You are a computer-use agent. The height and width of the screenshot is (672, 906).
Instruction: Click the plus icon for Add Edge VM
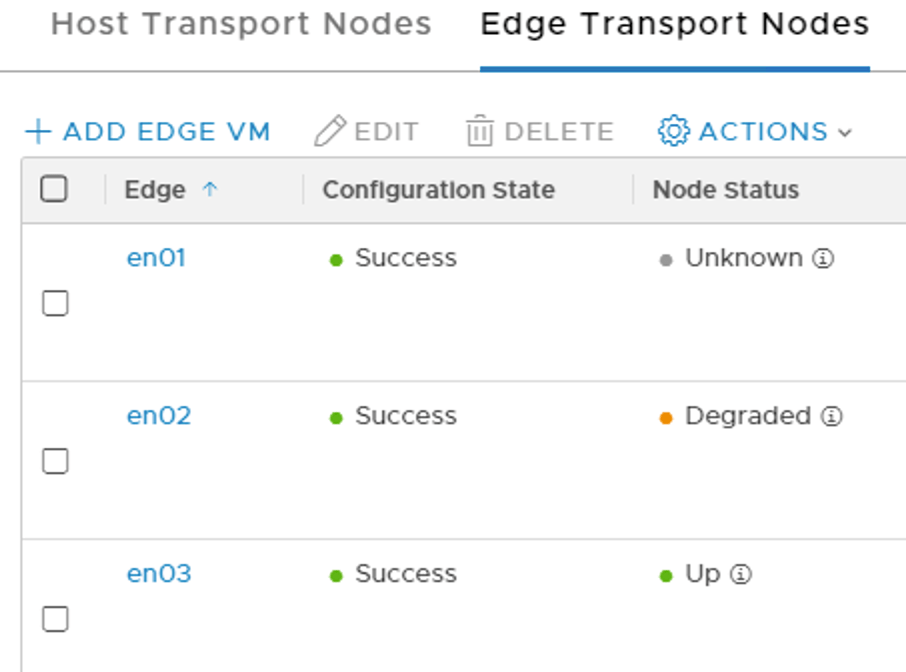37,132
